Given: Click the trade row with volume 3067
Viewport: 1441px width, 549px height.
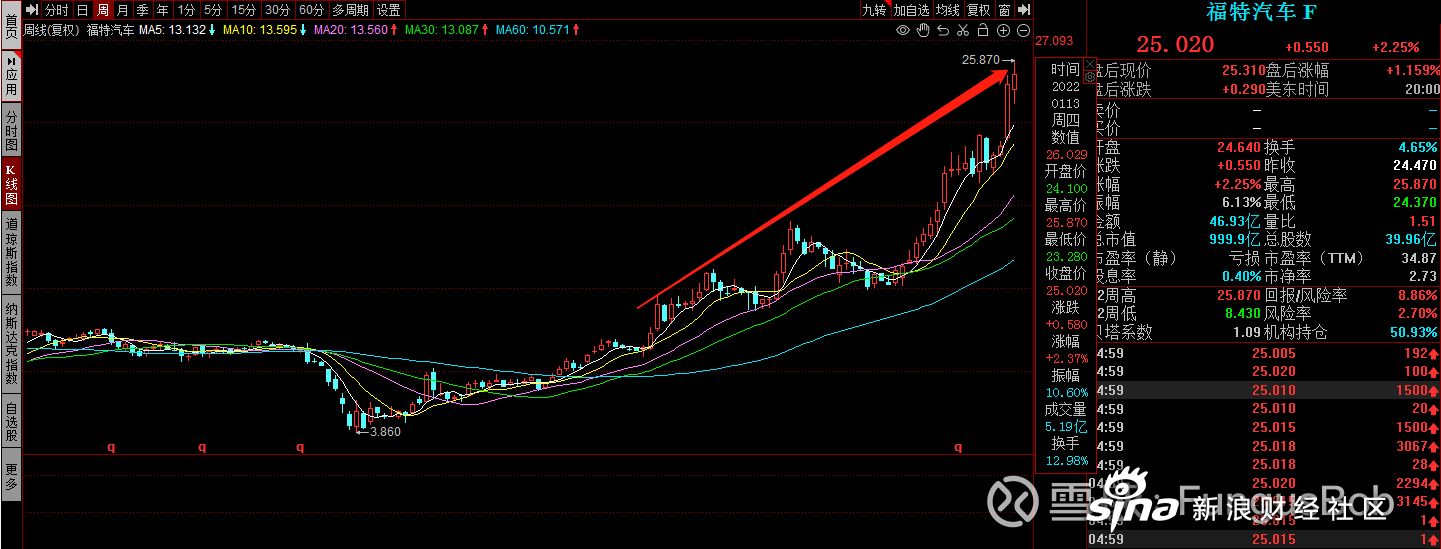Looking at the screenshot, I should (x=1265, y=447).
